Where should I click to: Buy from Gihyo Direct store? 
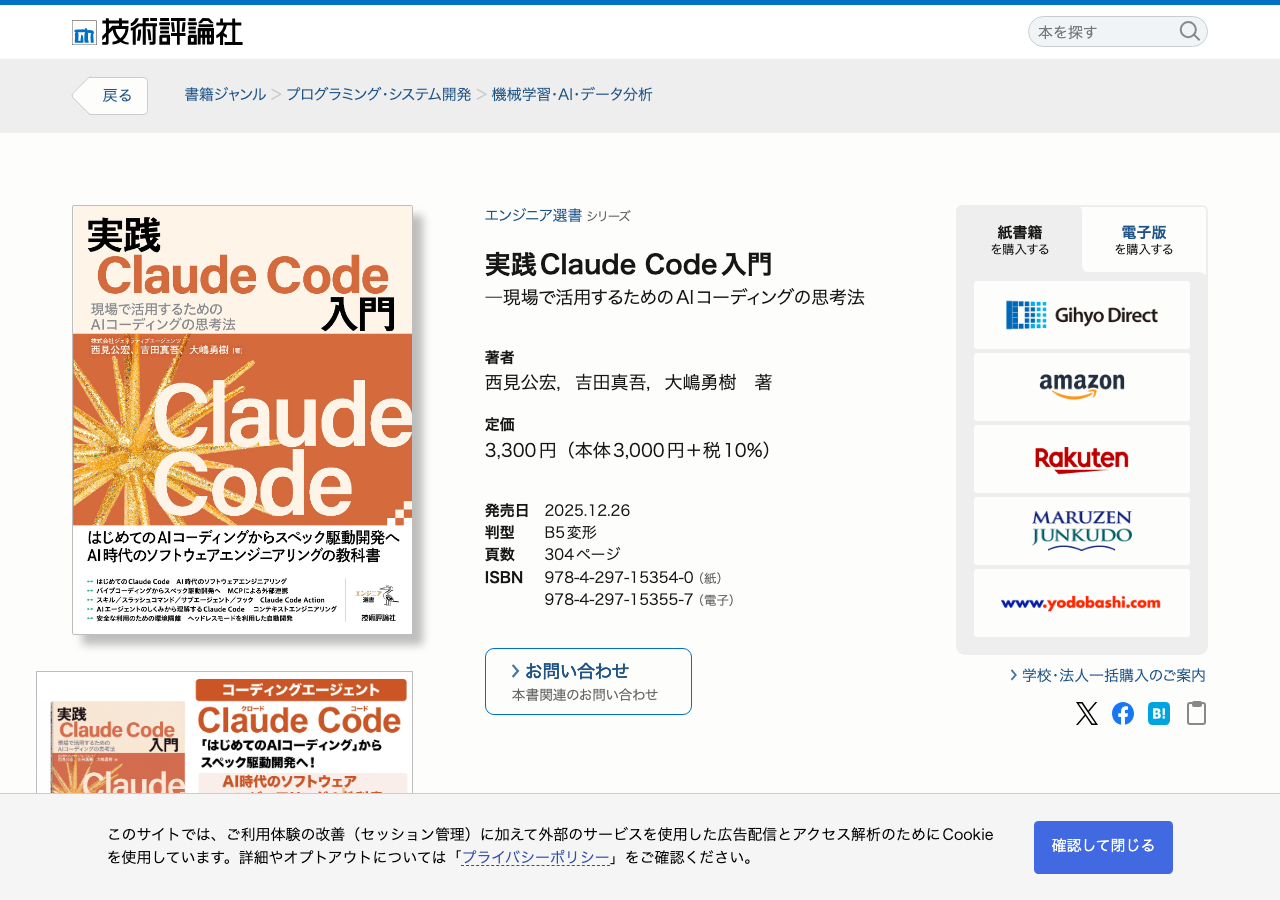click(x=1082, y=315)
